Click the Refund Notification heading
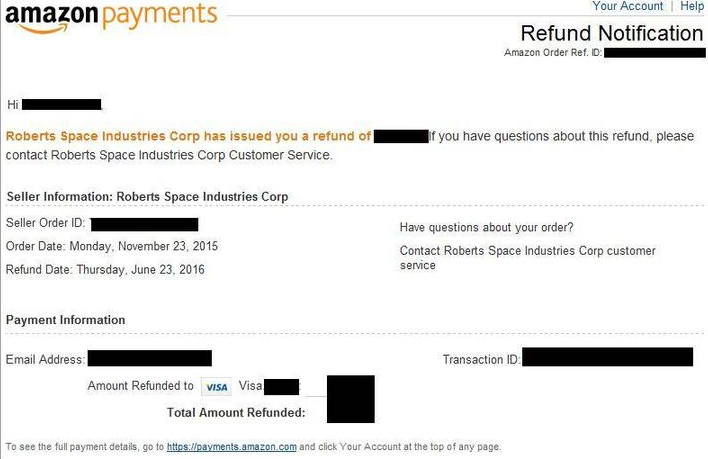 pyautogui.click(x=611, y=33)
